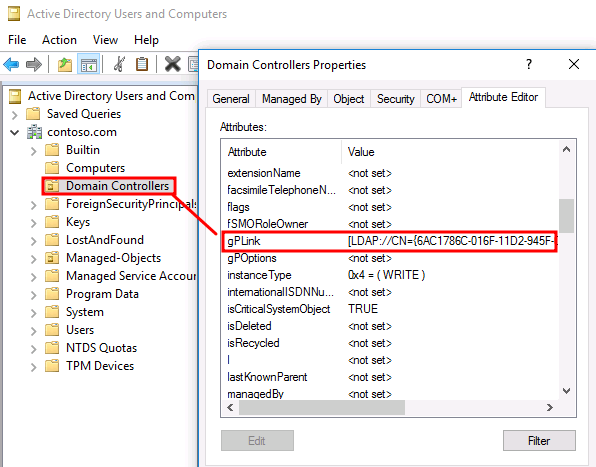
Task: Open the File menu
Action: (x=17, y=40)
